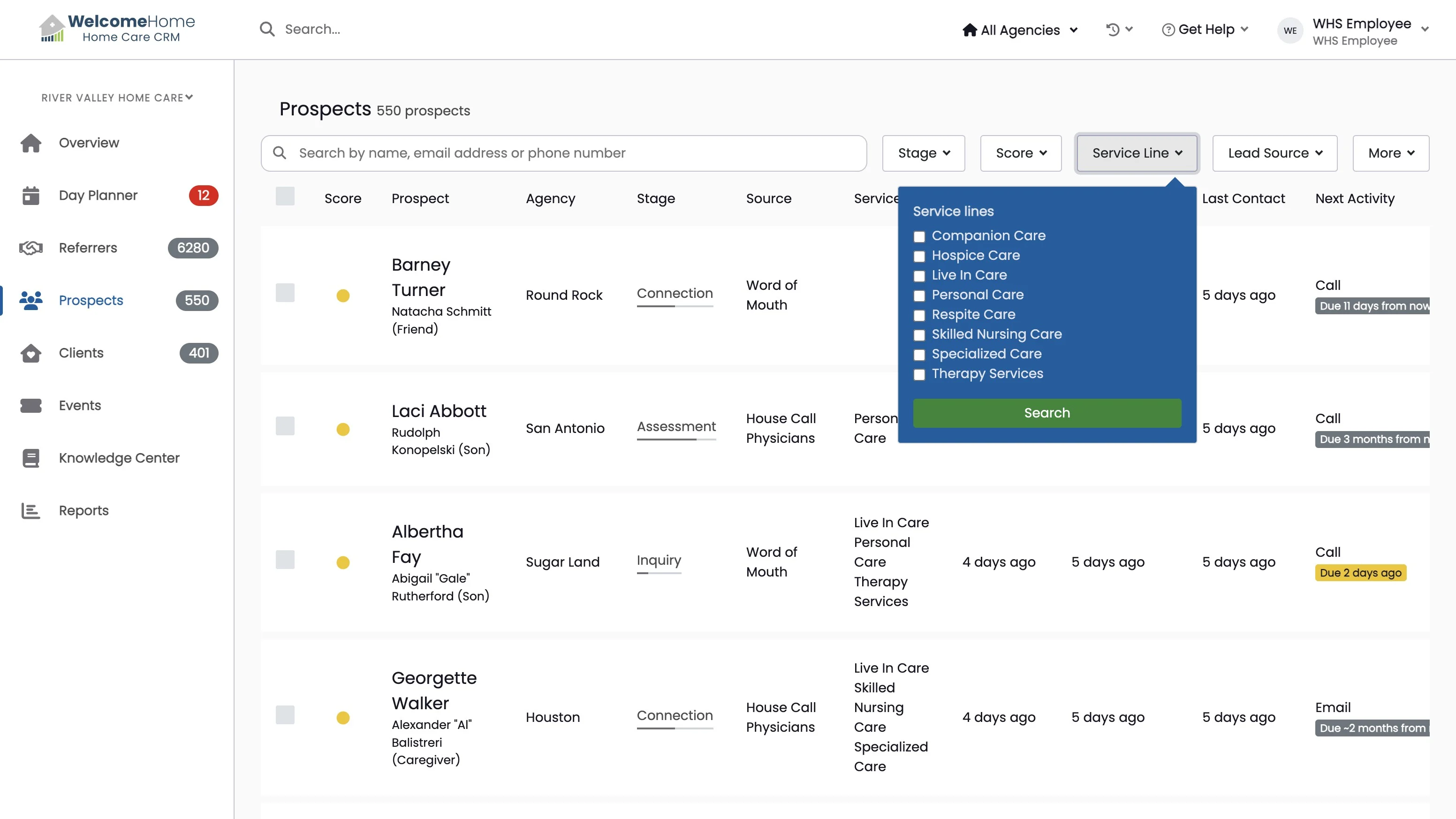Expand the All Agencies selector

click(1020, 30)
